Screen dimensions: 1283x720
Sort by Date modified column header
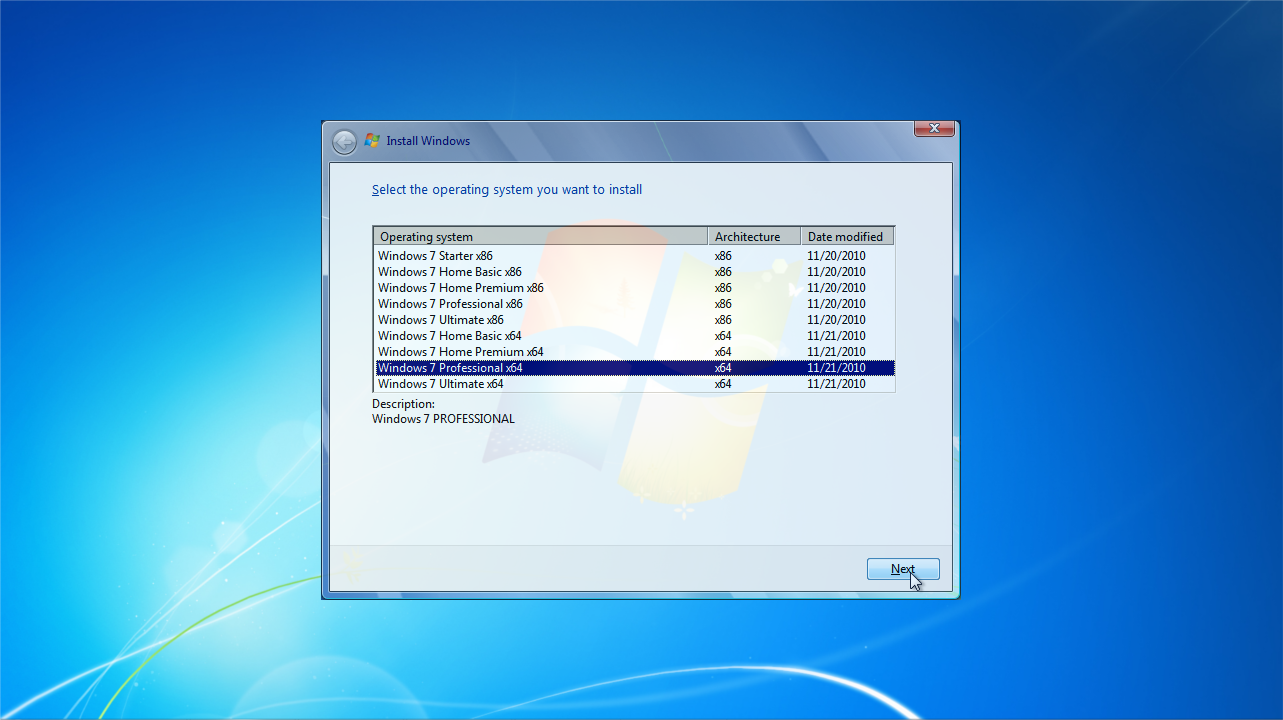[x=847, y=237]
